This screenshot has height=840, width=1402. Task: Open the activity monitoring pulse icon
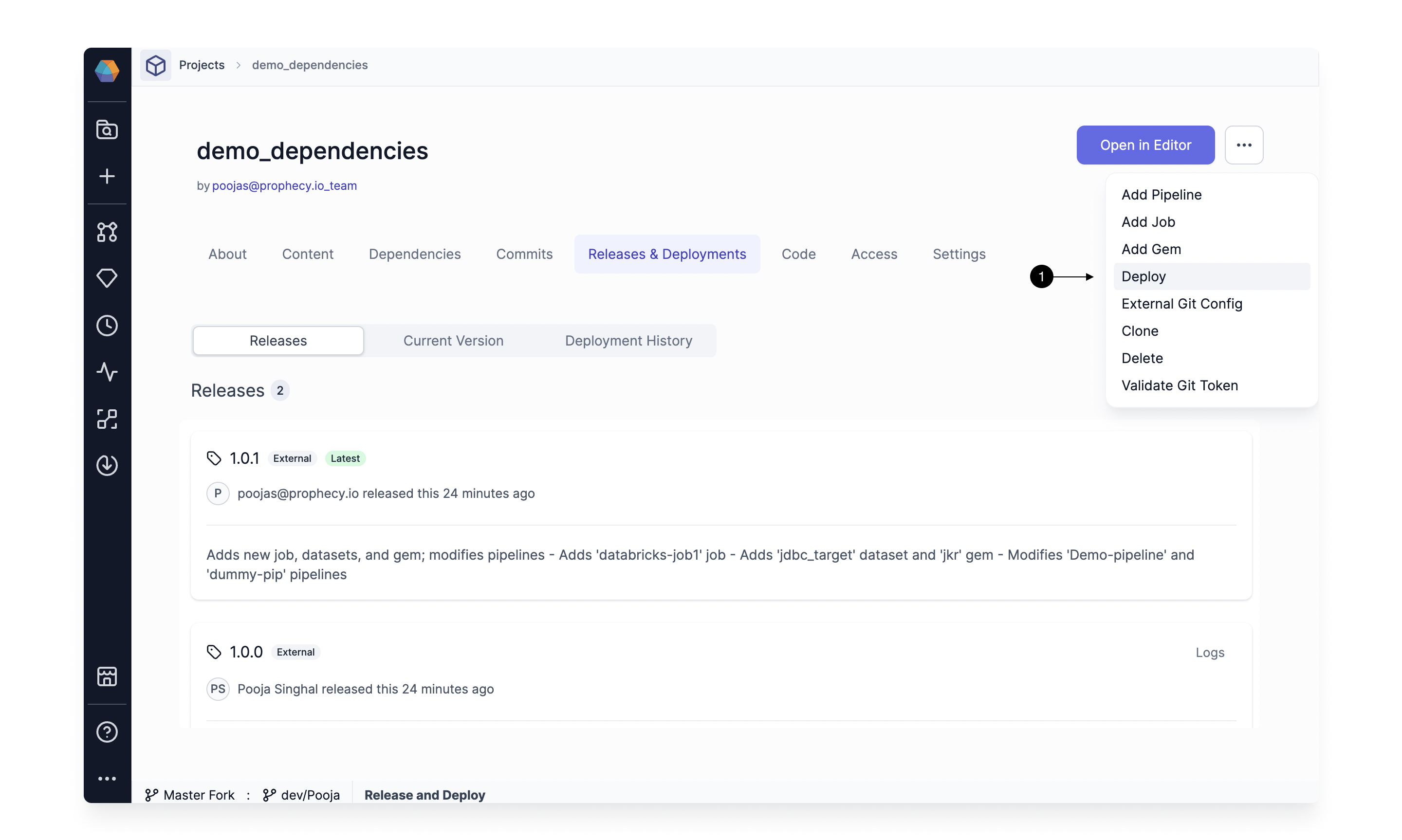(107, 372)
